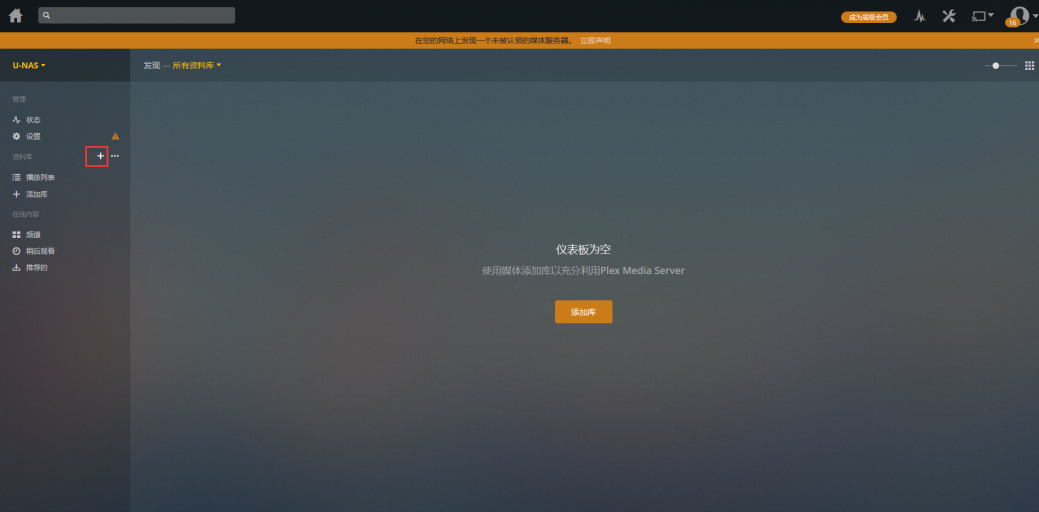Viewport: 1039px width, 512px height.
Task: Dismiss the orange notification banner
Action: coord(1035,41)
